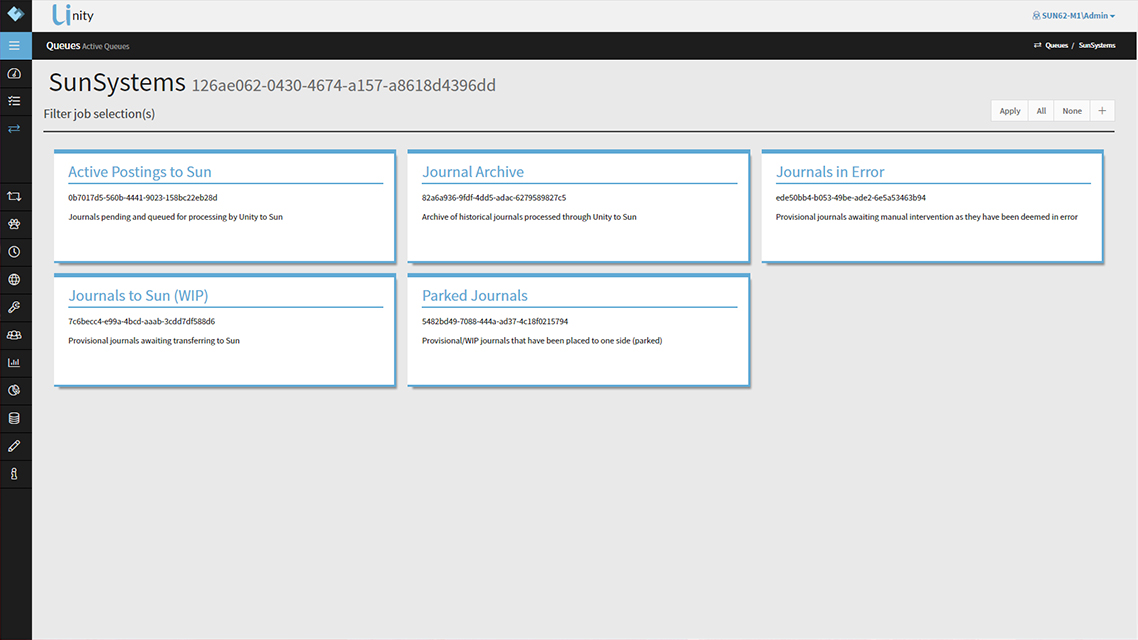Open the task list icon in sidebar
Screen dimensions: 1138x640
click(x=15, y=101)
